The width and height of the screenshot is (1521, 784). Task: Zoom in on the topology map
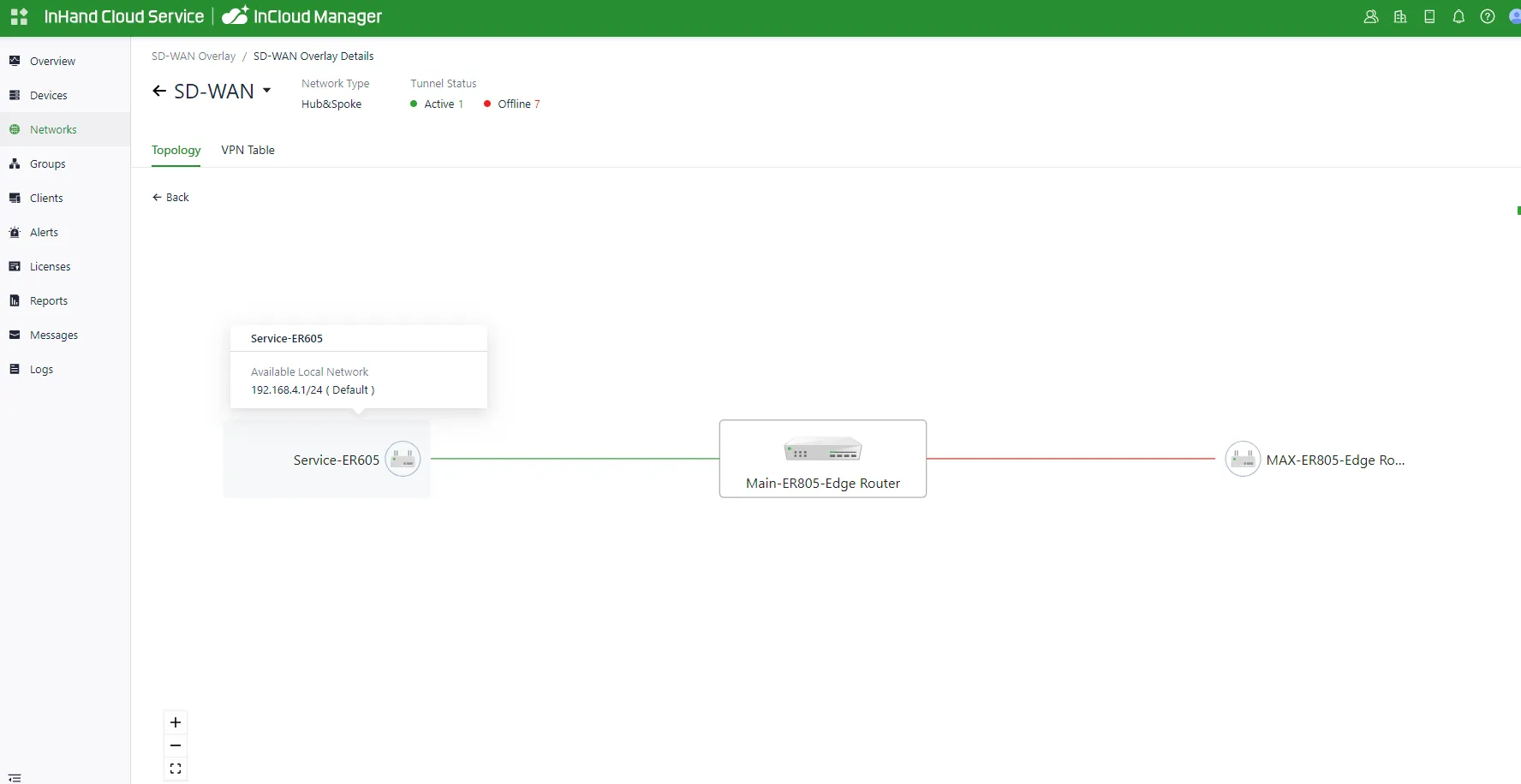coord(176,722)
